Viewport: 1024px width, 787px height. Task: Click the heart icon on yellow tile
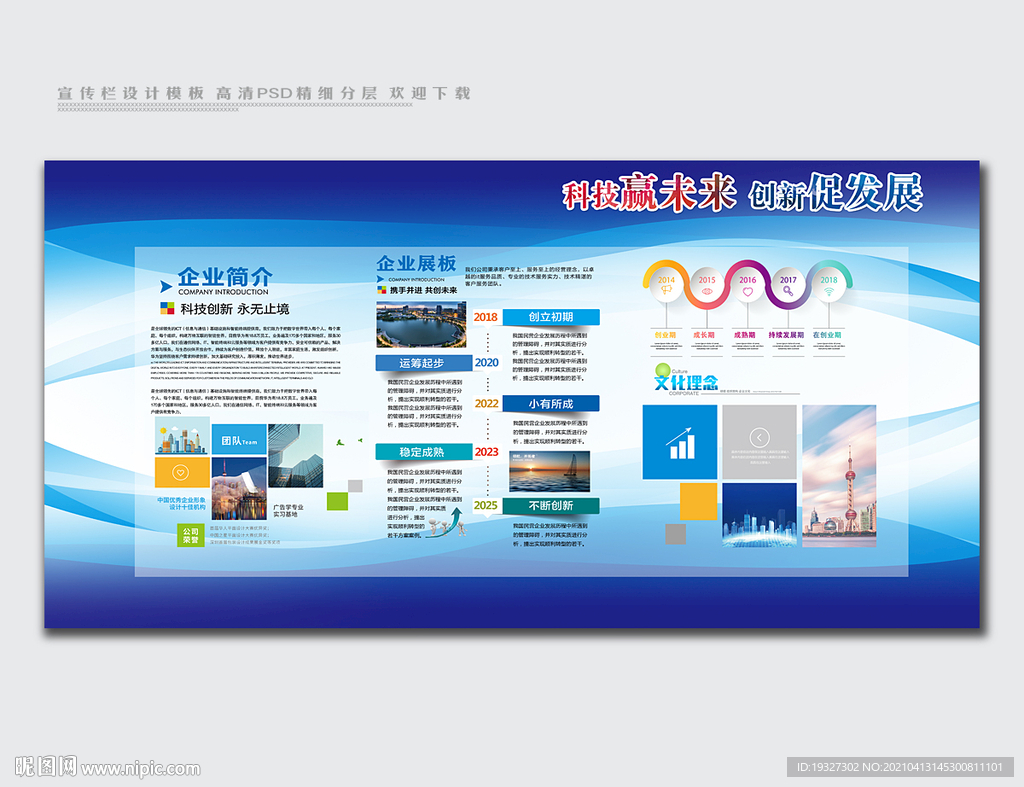click(x=181, y=472)
